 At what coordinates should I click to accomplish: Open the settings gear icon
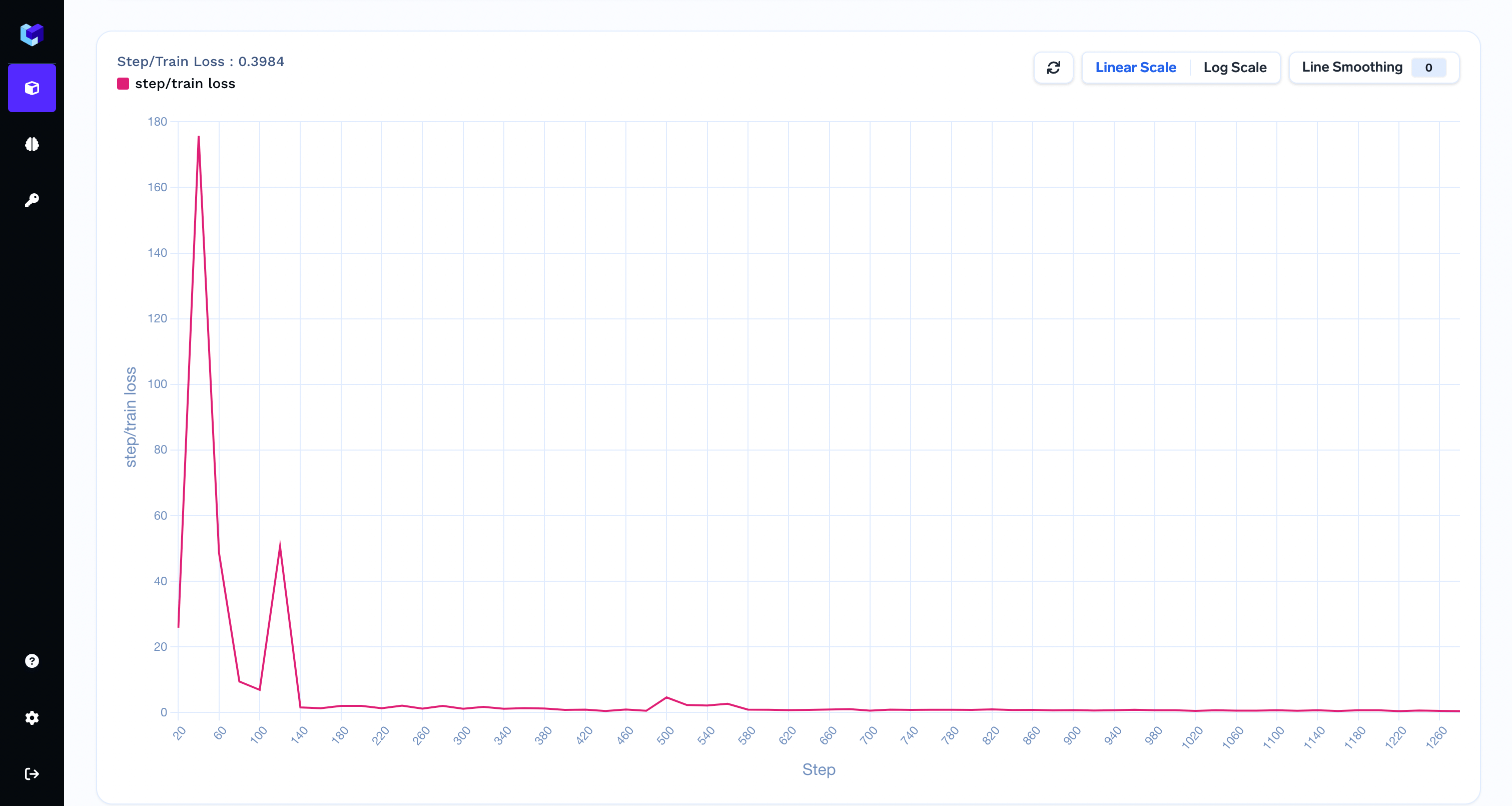(32, 718)
